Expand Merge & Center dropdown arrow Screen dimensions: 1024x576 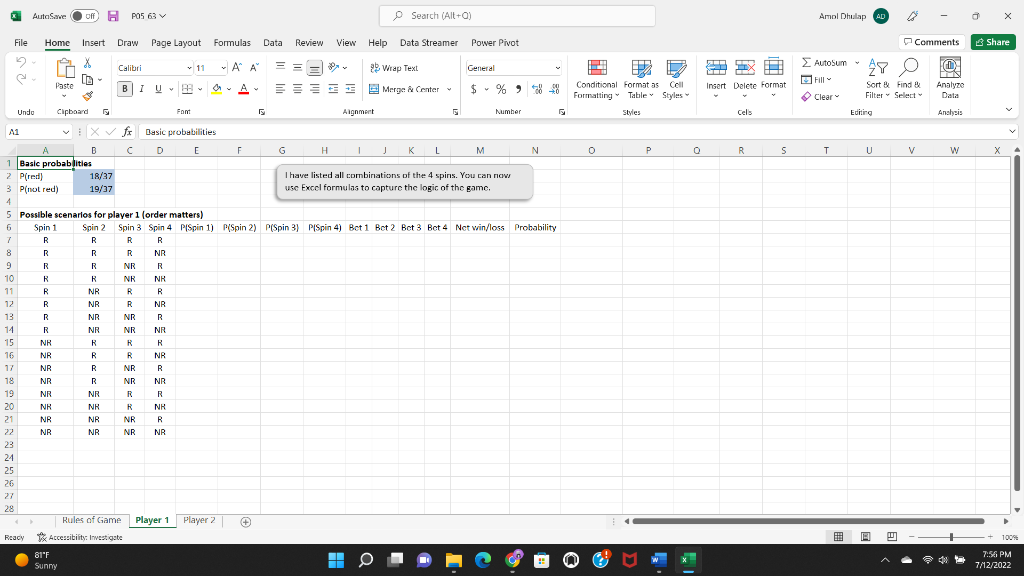pyautogui.click(x=449, y=89)
